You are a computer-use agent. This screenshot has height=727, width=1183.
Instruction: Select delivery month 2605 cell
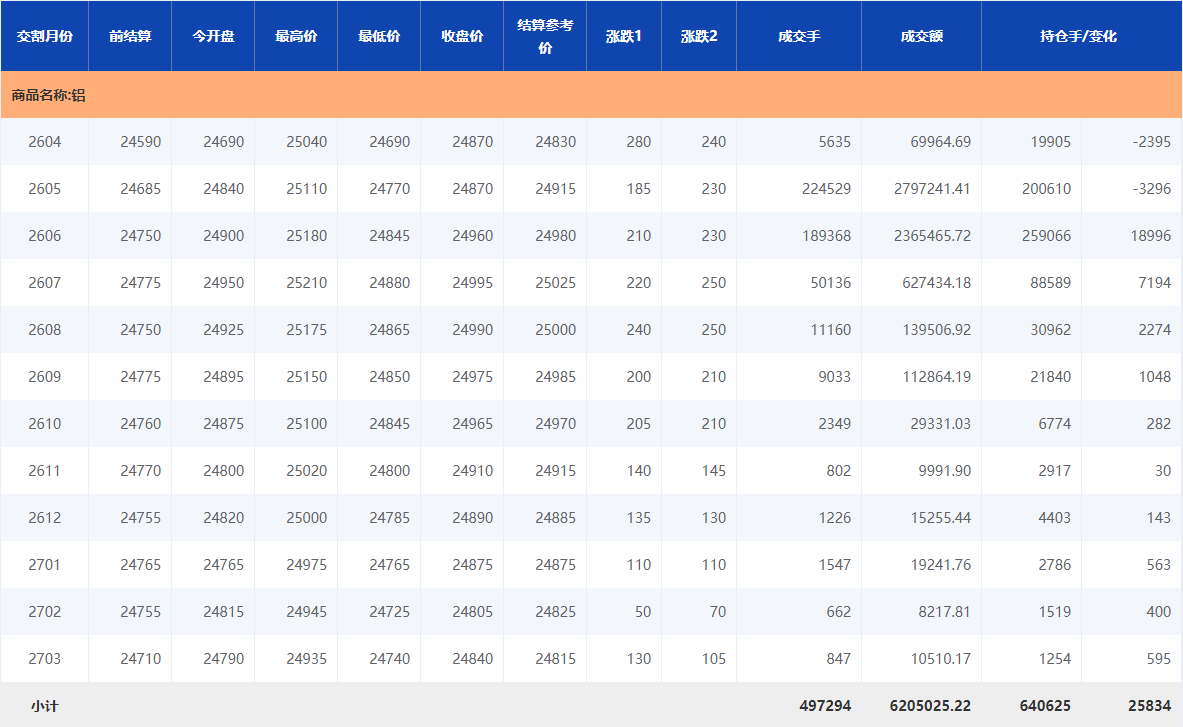click(x=45, y=189)
